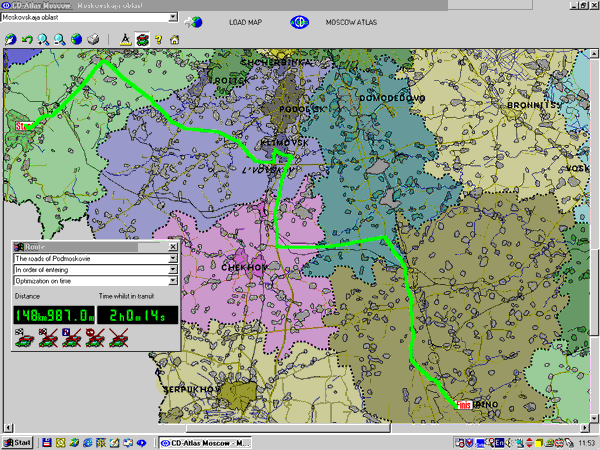Click the map's horizontal scrollbar right arrow
Image resolution: width=600 pixels, height=450 pixels.
585,427
